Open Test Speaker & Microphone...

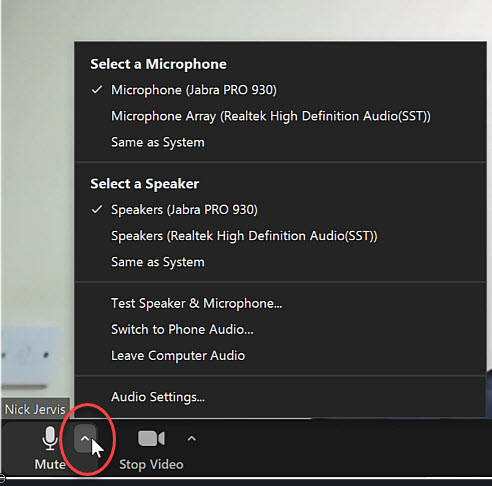point(197,303)
